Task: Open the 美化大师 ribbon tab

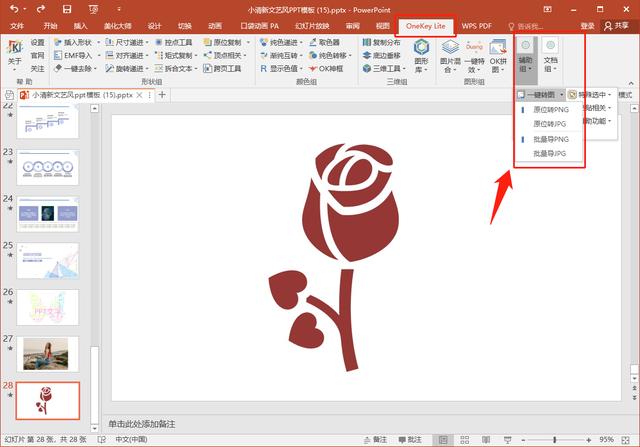Action: click(116, 25)
